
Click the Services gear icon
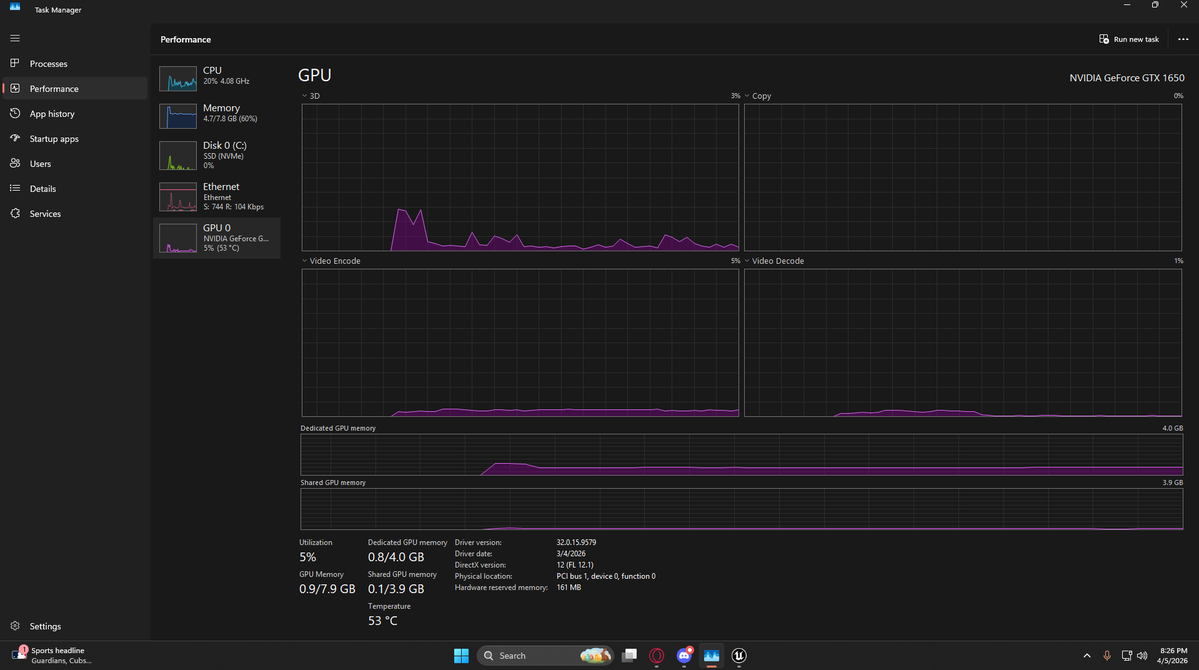15,213
